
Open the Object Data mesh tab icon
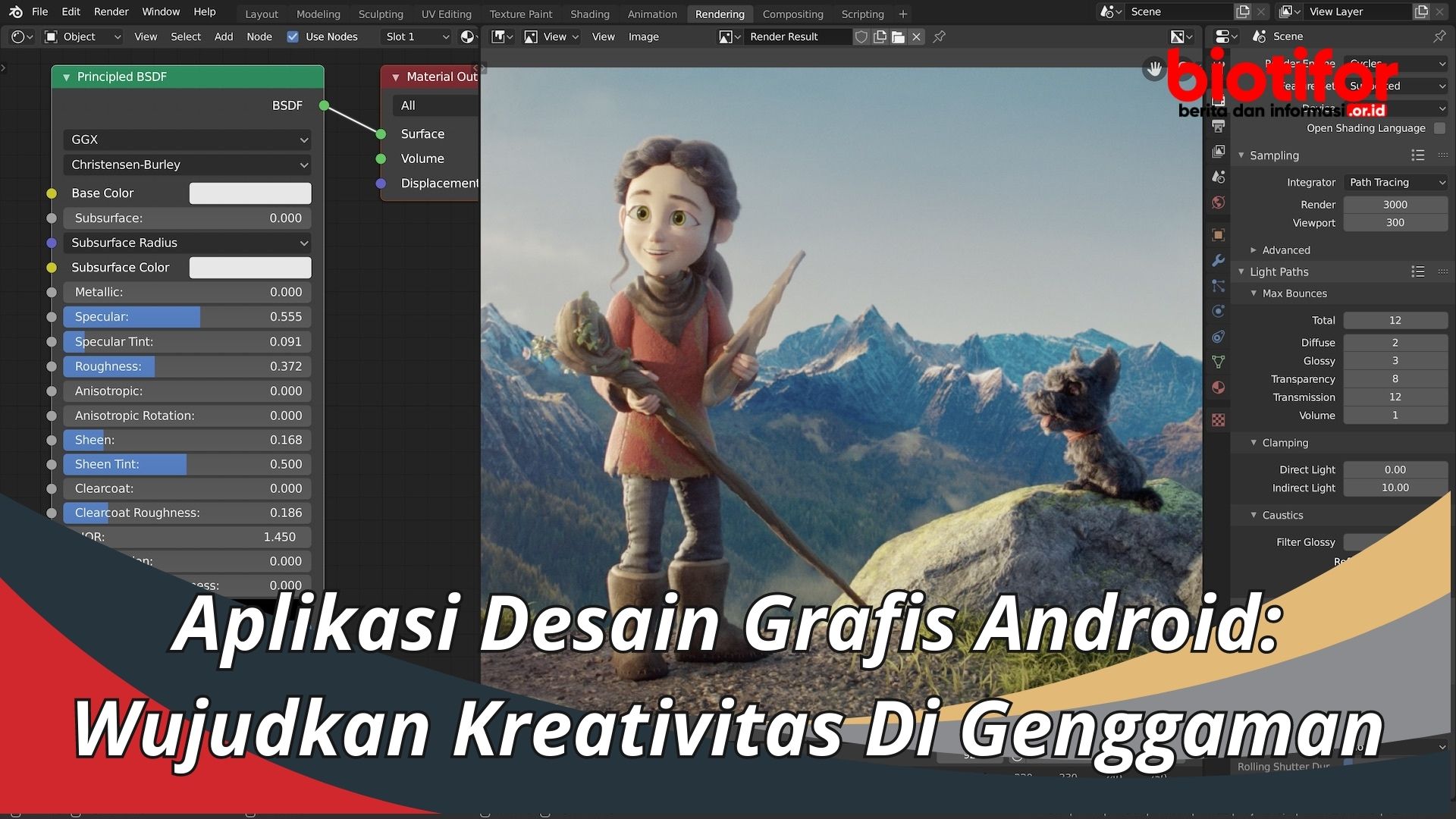(x=1219, y=362)
